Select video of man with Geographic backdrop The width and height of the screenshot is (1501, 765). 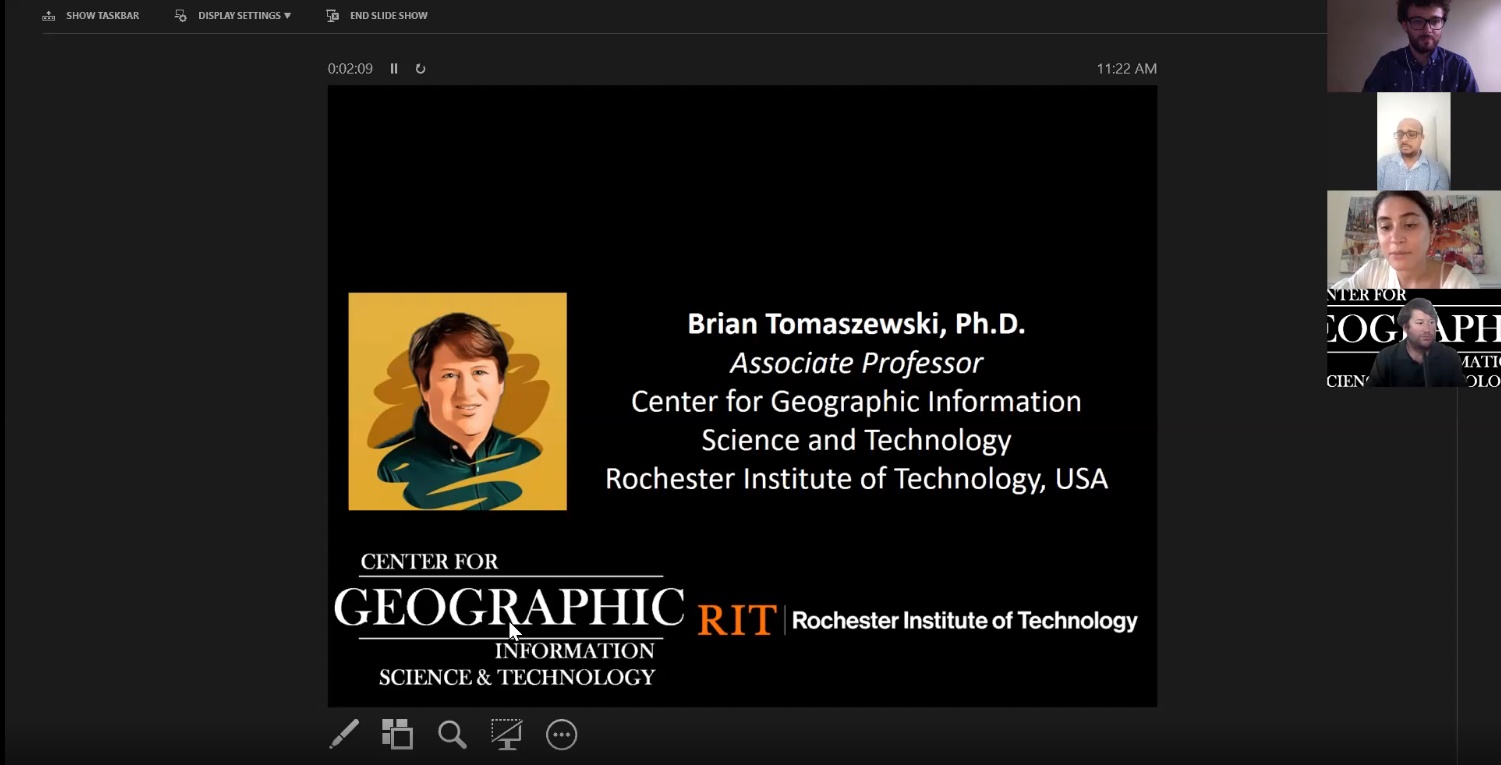pos(1414,338)
